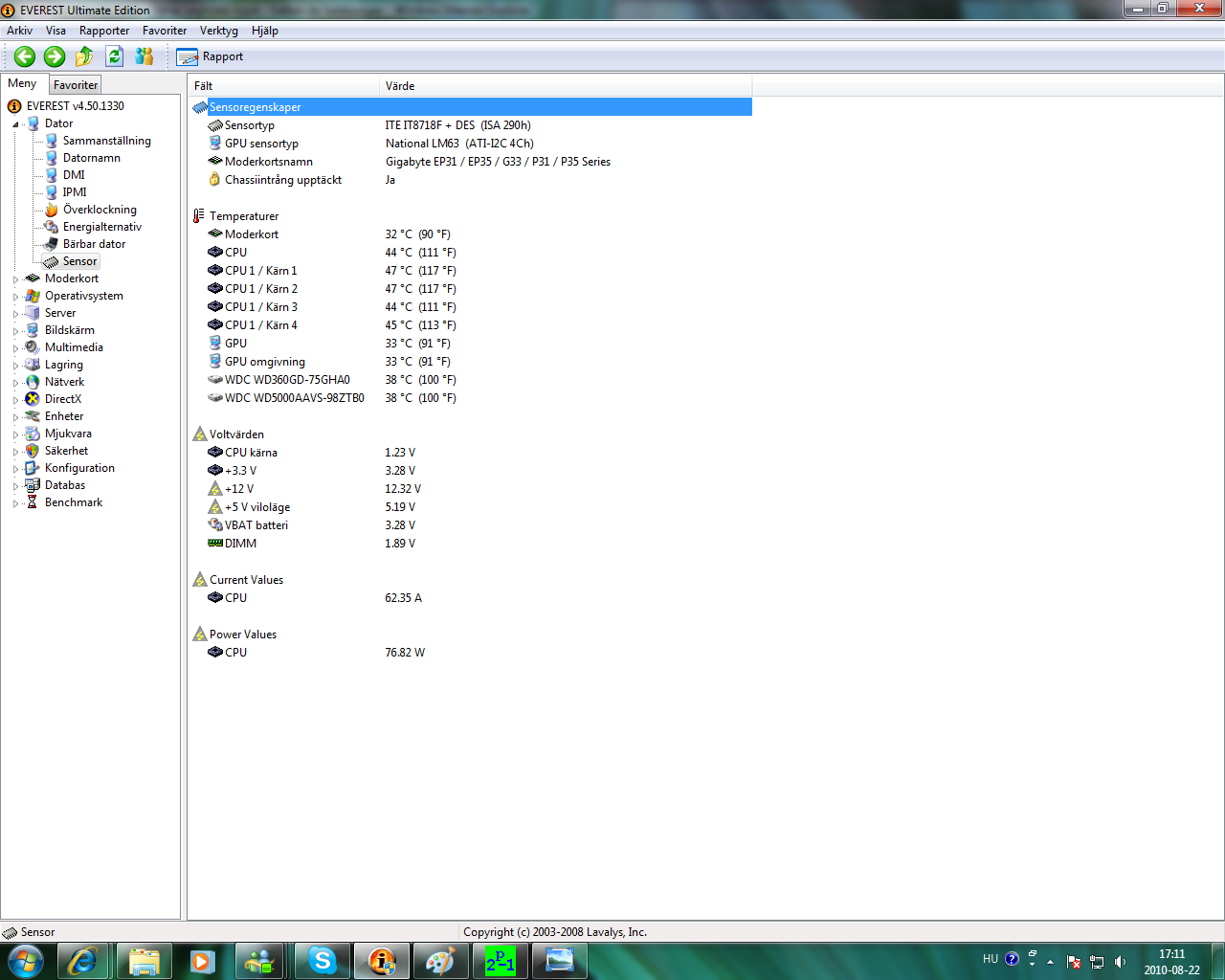Open the Visa menu

coord(56,31)
